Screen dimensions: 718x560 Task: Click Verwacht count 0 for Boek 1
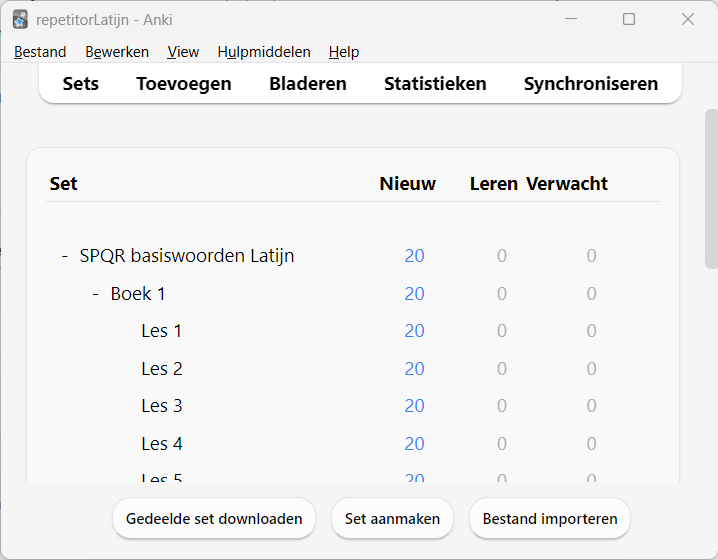click(591, 294)
